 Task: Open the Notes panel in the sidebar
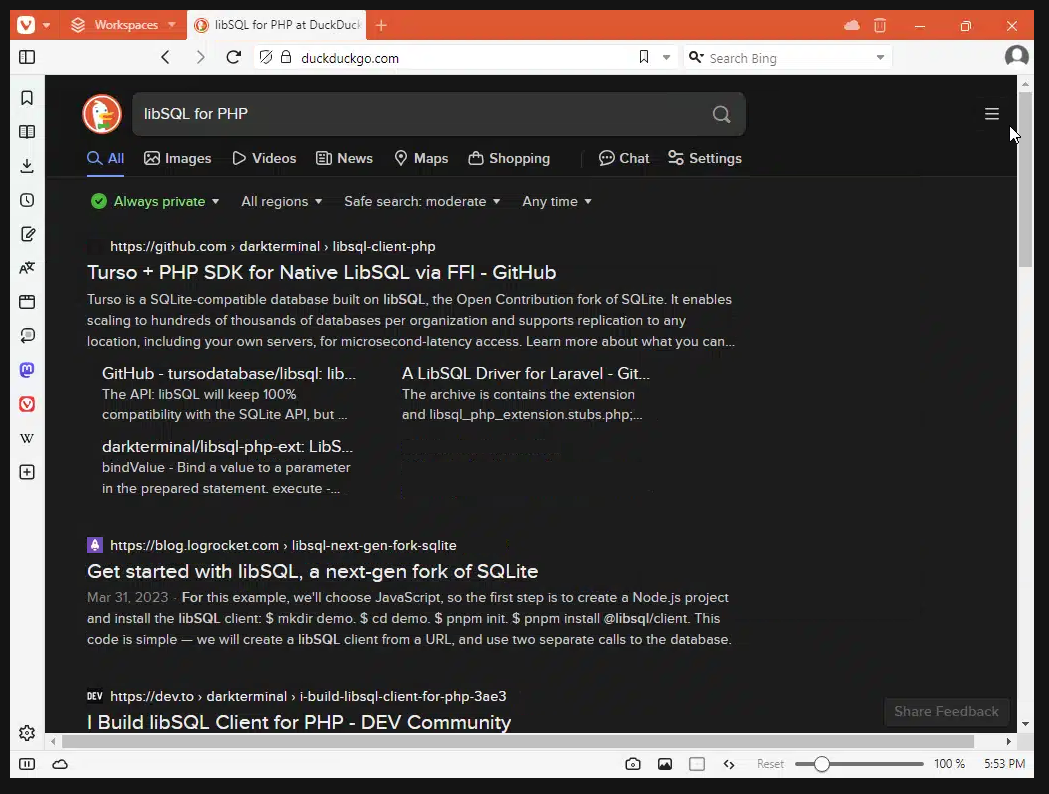click(27, 233)
